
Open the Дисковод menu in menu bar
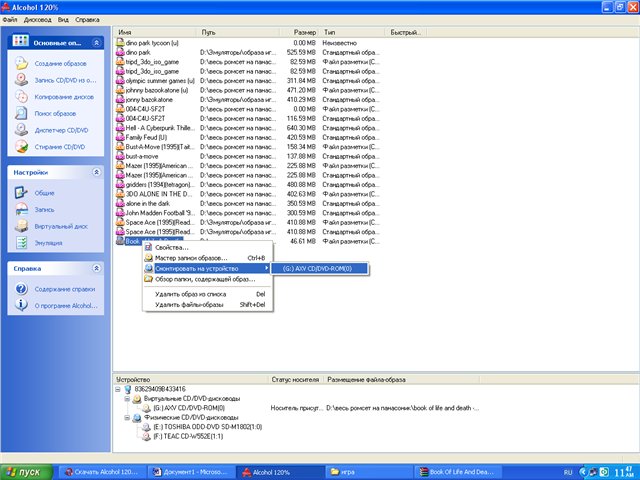(x=38, y=19)
